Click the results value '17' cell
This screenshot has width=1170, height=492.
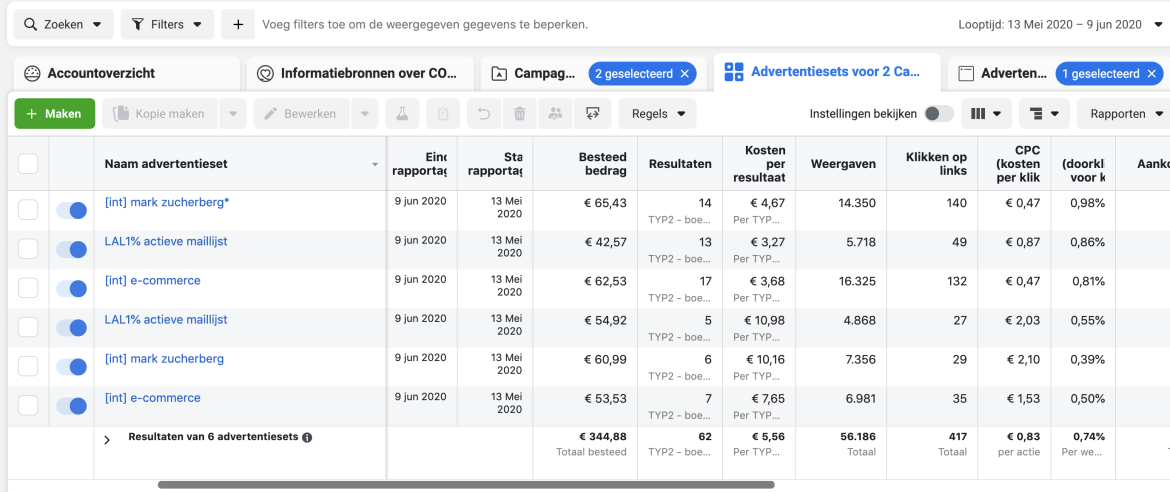[704, 281]
